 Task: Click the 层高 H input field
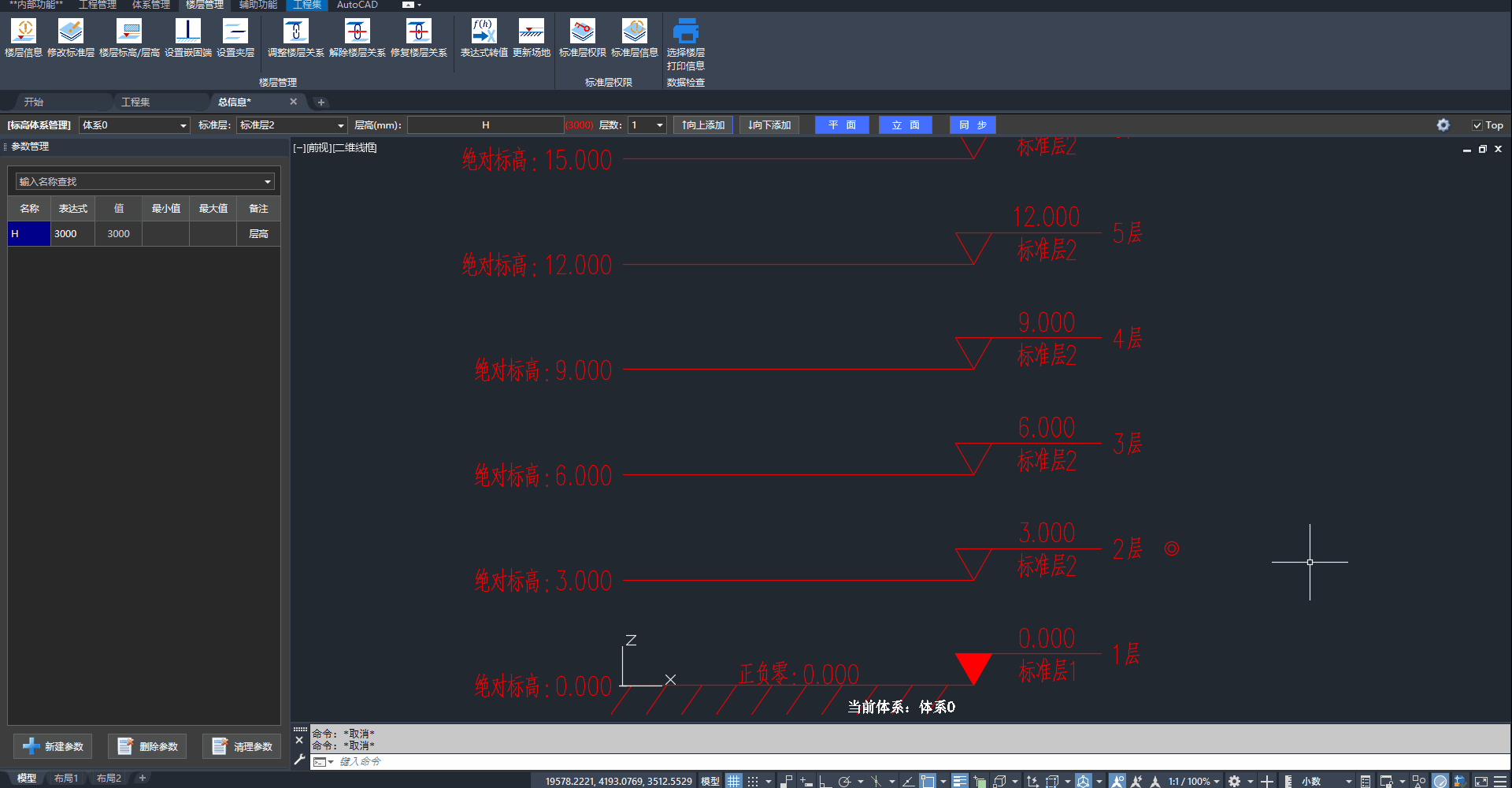click(x=485, y=125)
